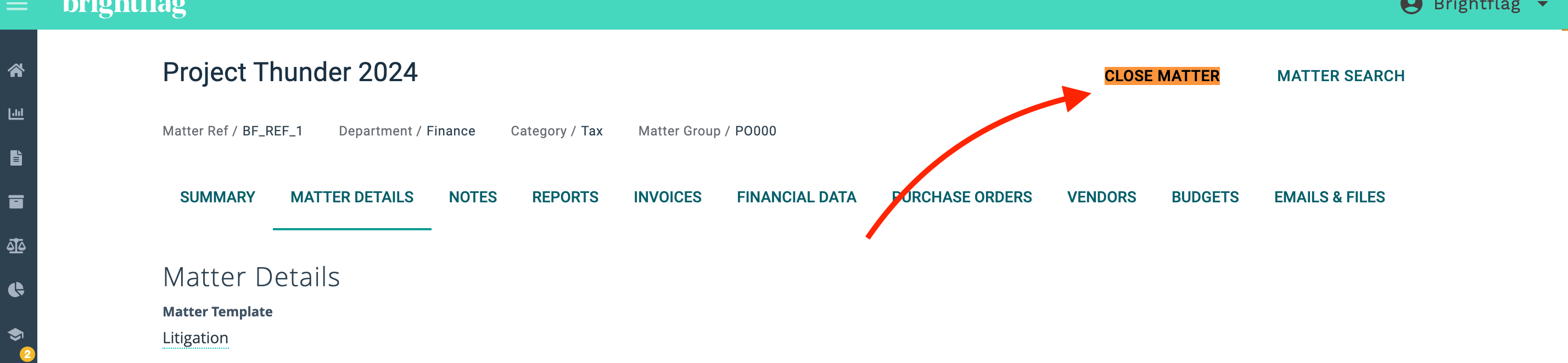
Task: Open the bar chart analytics sidebar icon
Action: [16, 114]
